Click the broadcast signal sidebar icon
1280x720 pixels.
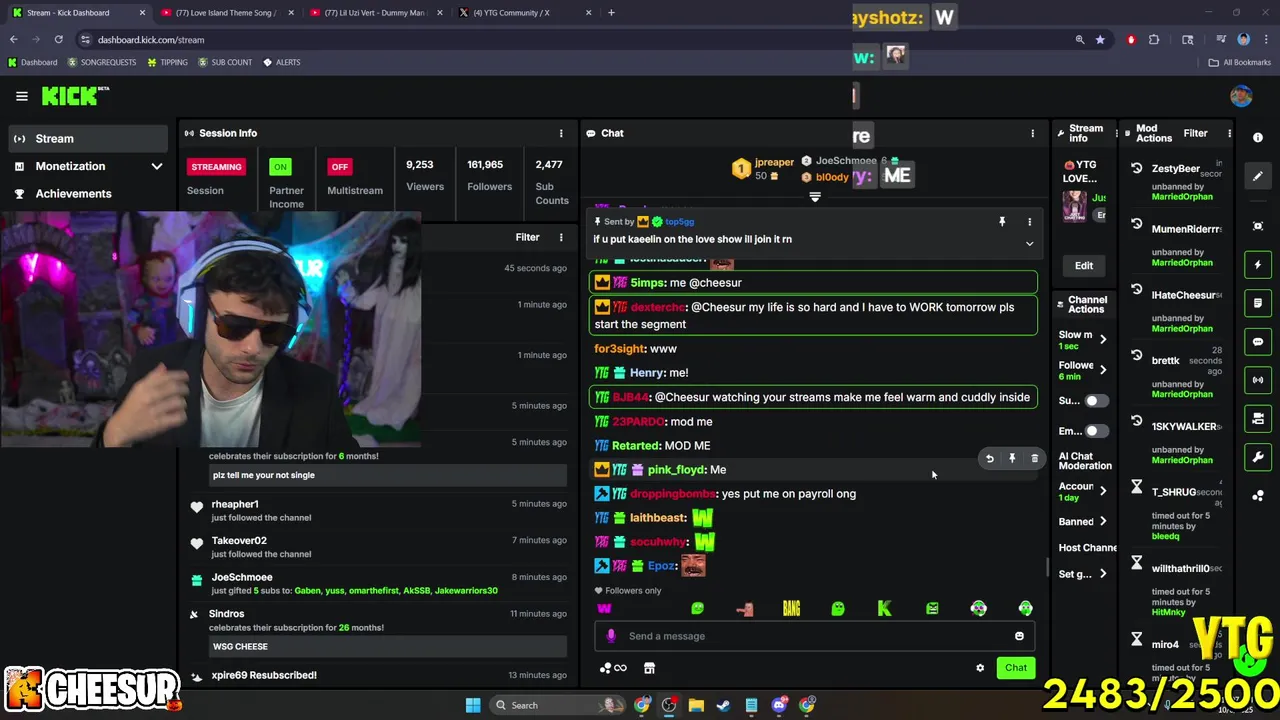click(1258, 380)
